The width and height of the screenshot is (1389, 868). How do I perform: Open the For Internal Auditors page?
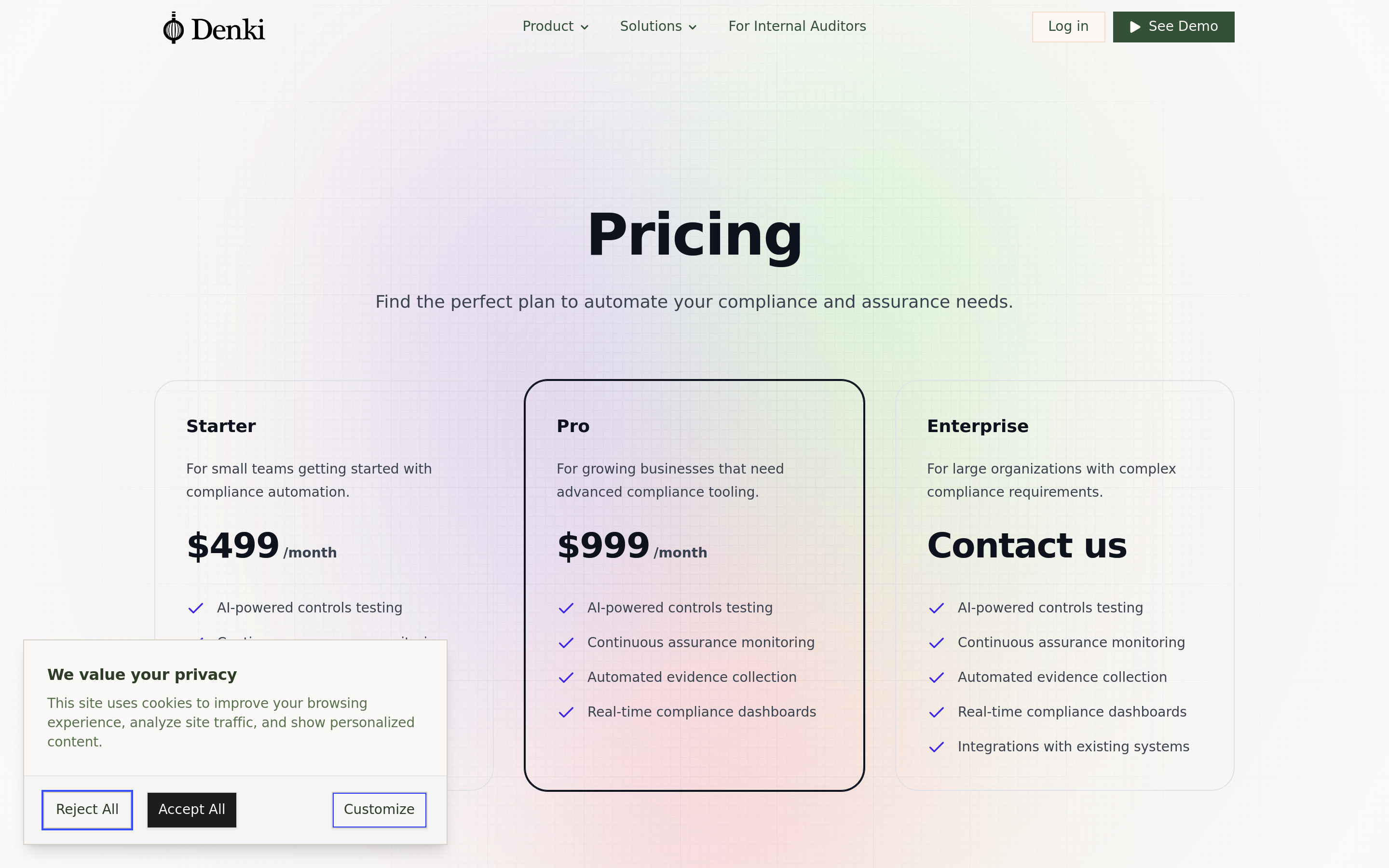coord(797,27)
